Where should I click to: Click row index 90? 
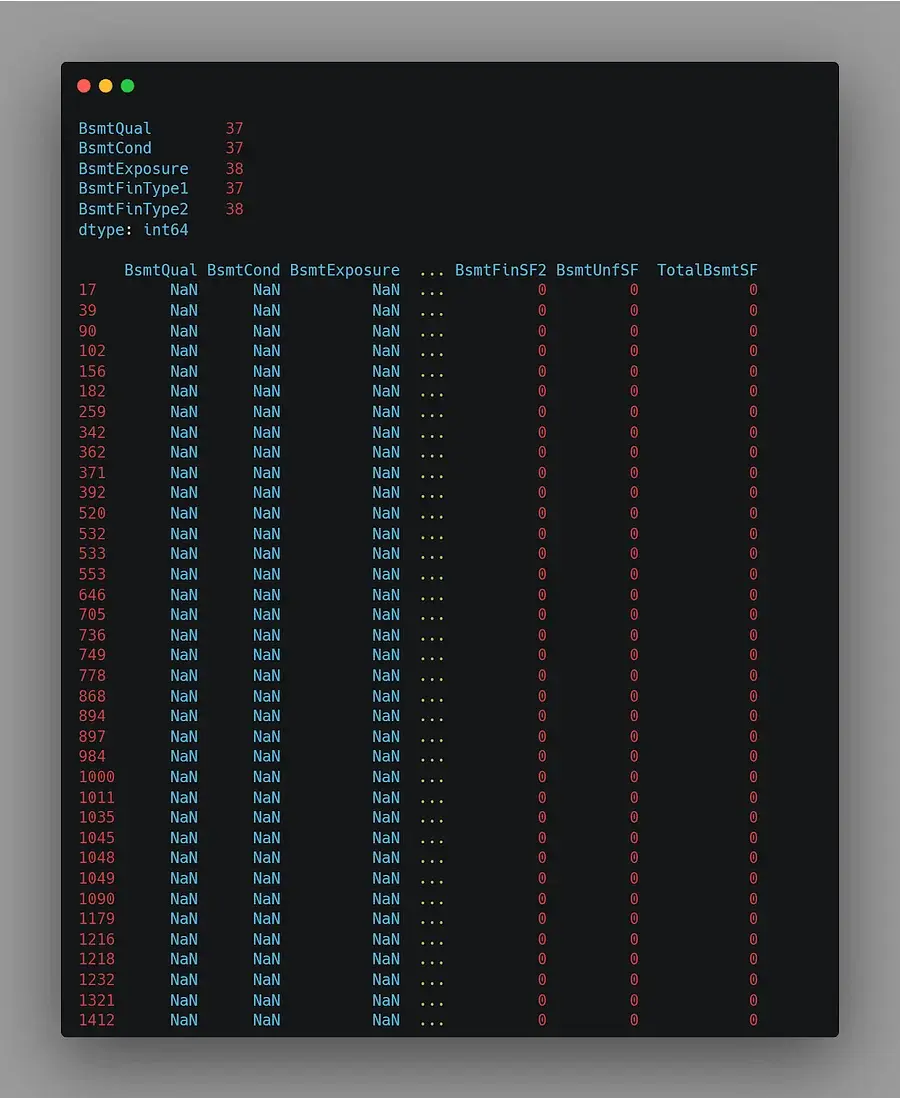[x=88, y=331]
